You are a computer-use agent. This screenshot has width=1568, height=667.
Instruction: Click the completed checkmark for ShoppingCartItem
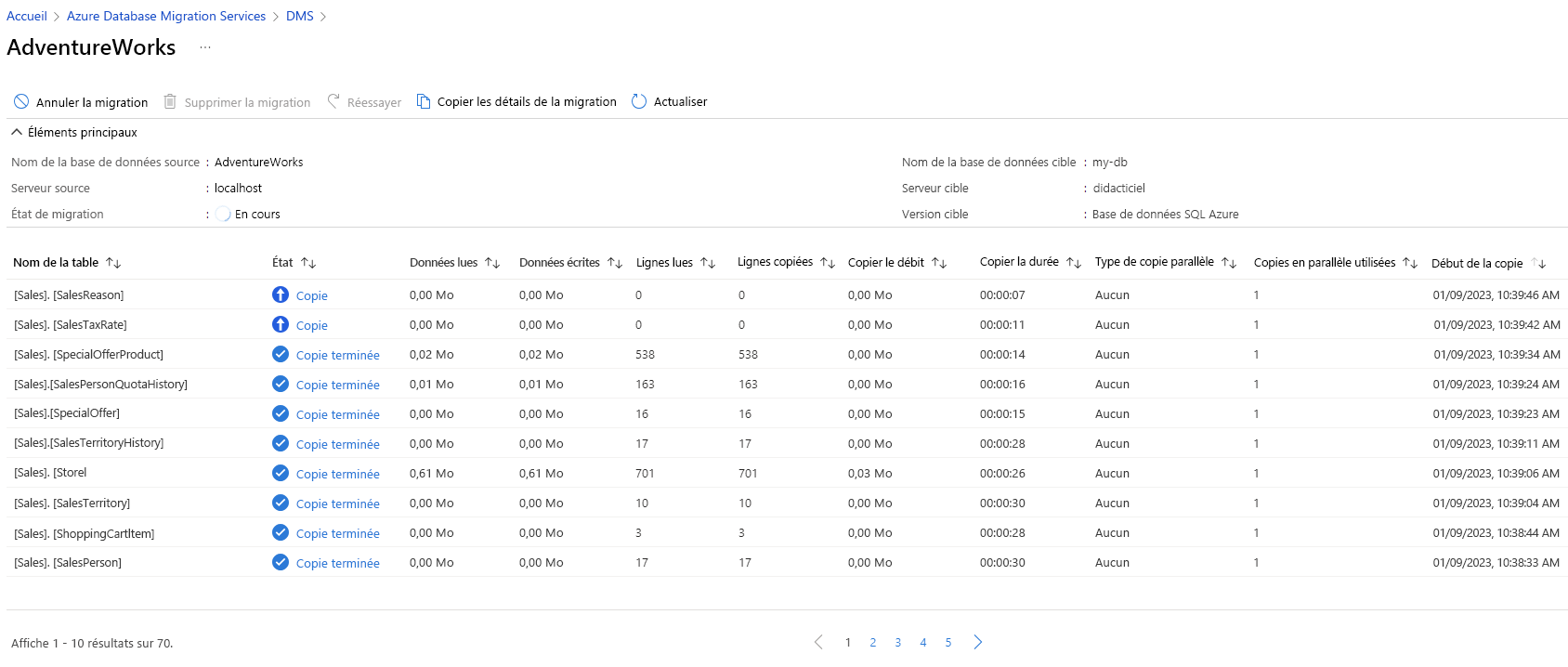coord(281,532)
